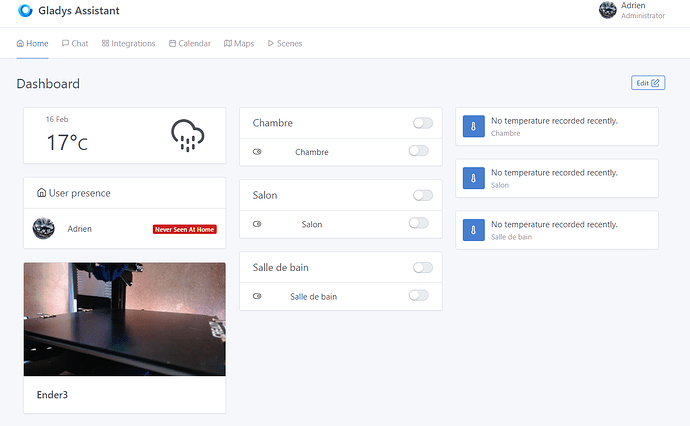
Task: Click the rainy weather cloud icon
Action: [x=187, y=135]
